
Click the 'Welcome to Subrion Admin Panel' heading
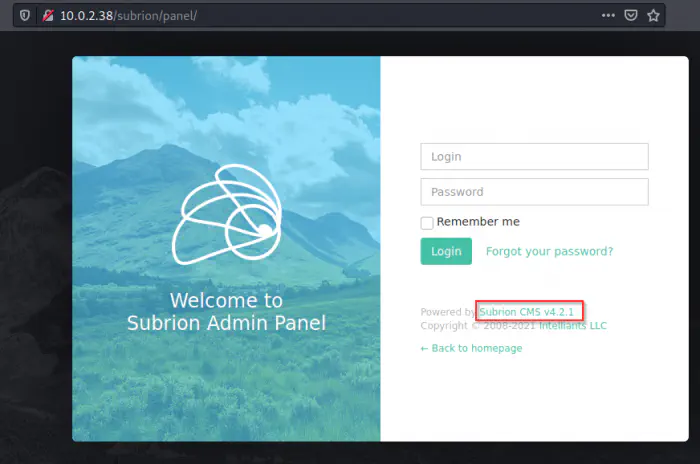click(x=226, y=311)
